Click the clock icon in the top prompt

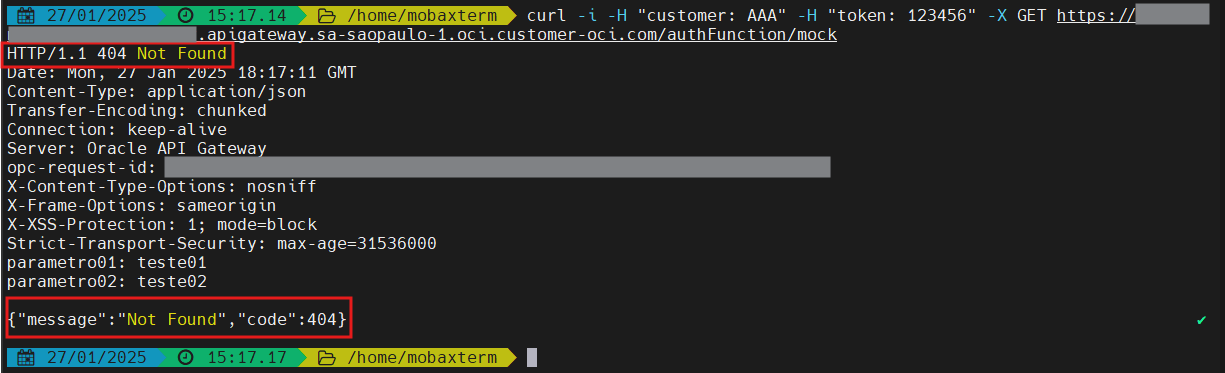point(186,16)
